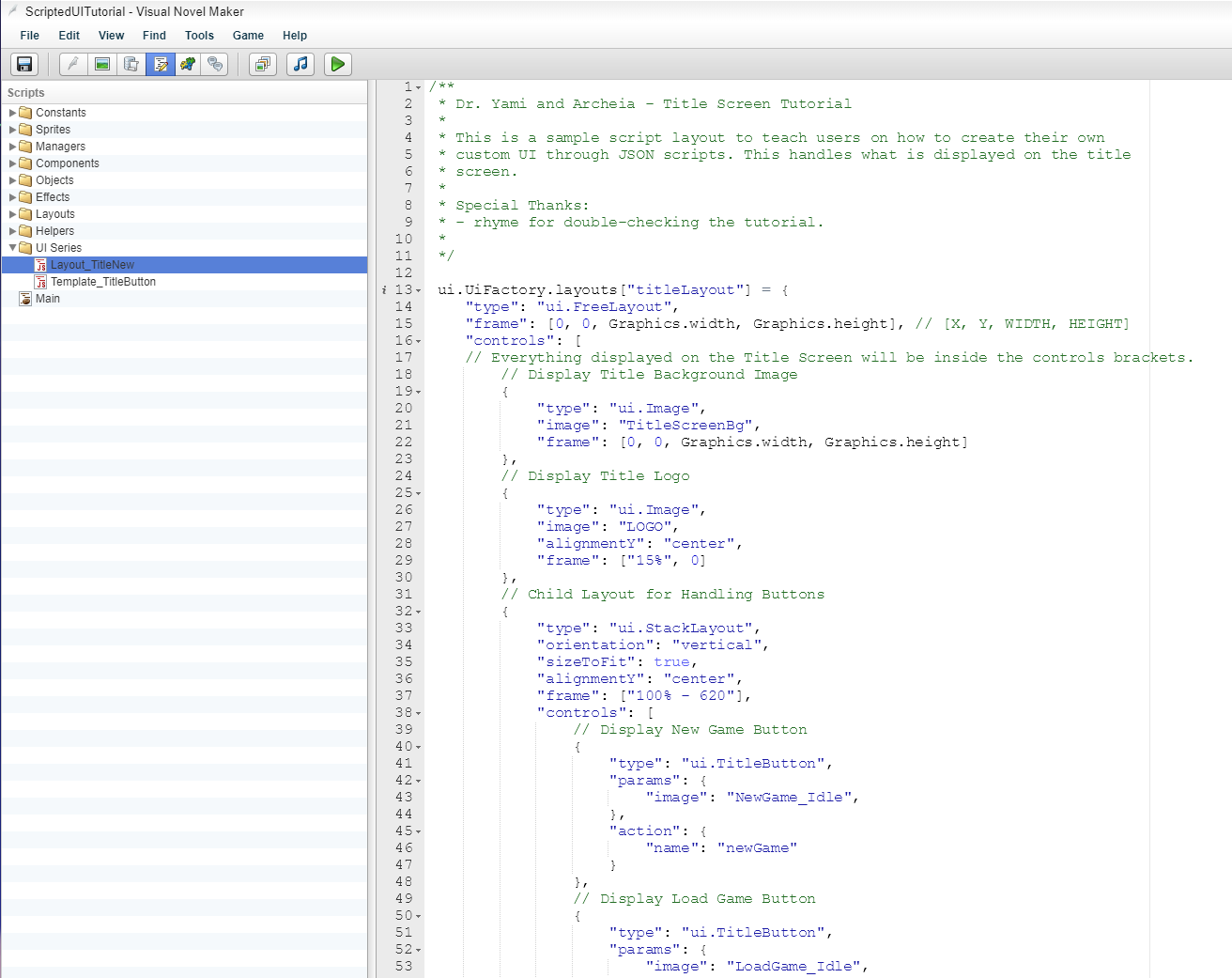1232x978 pixels.
Task: Fold the block starting at line 19
Action: tap(419, 392)
